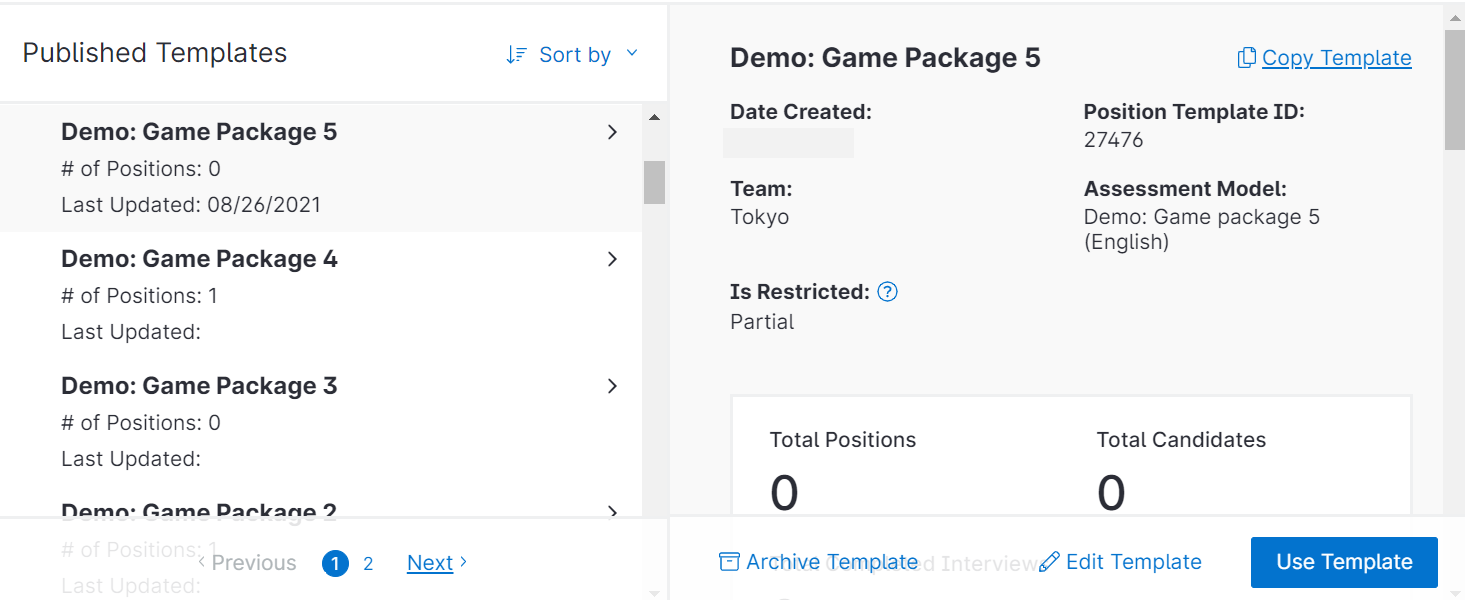
Task: Click the Edit Template link text
Action: pyautogui.click(x=1133, y=562)
